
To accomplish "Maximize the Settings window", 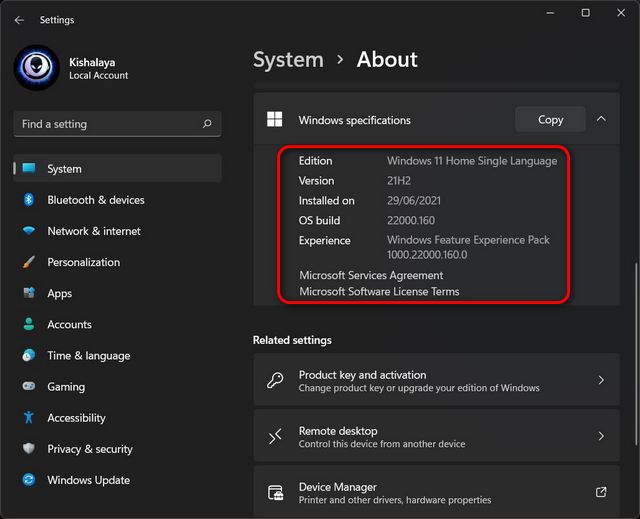I will (x=585, y=13).
